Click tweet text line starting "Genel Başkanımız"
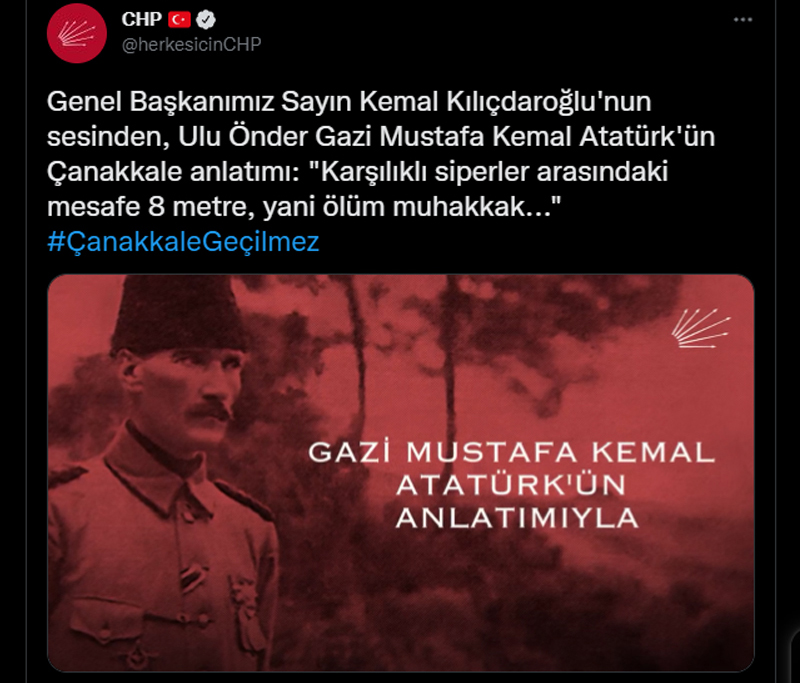The image size is (800, 683). coord(349,102)
